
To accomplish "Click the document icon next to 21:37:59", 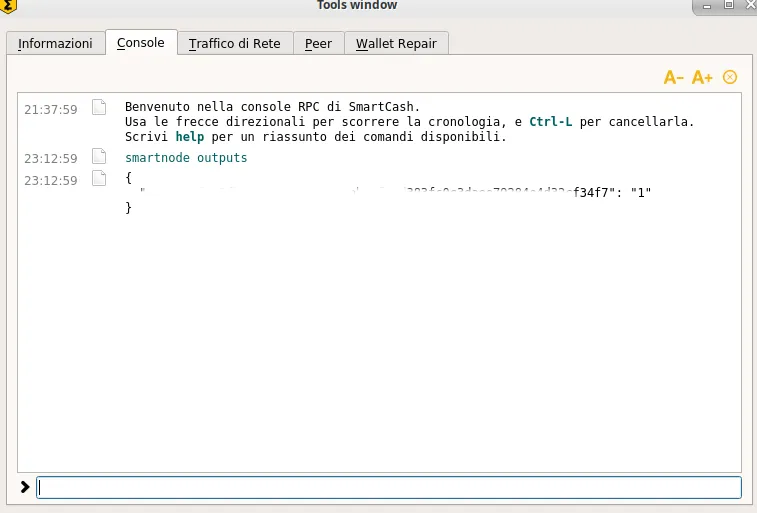I will coord(99,107).
